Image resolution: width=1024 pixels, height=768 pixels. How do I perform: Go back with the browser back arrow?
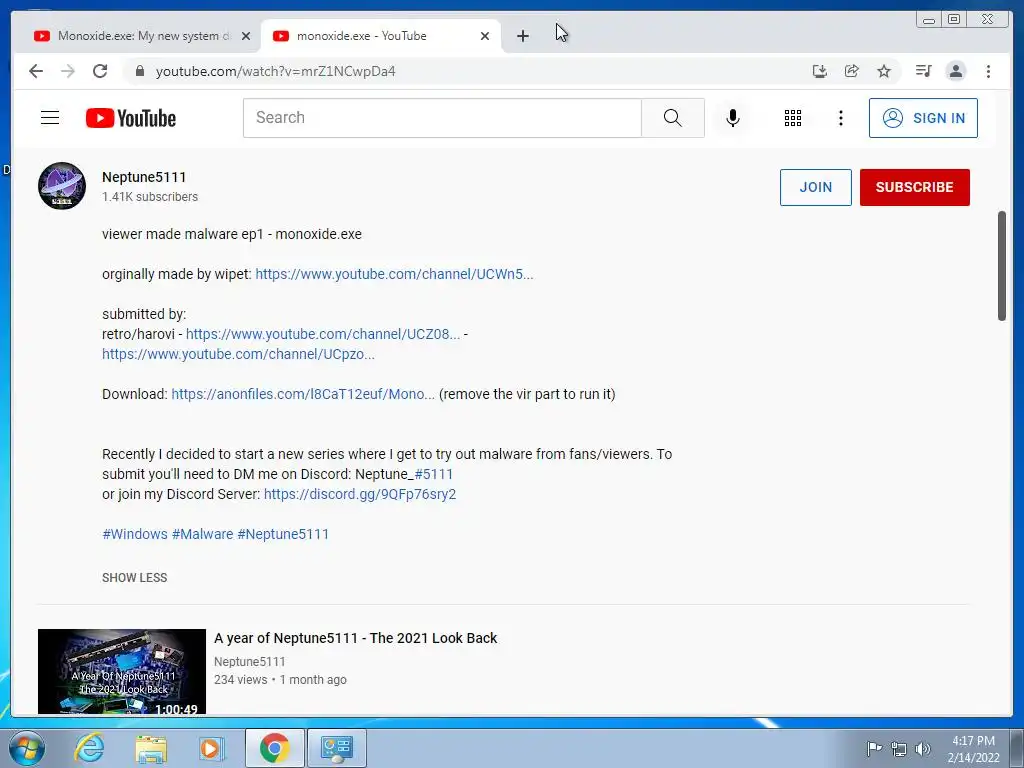(x=36, y=71)
